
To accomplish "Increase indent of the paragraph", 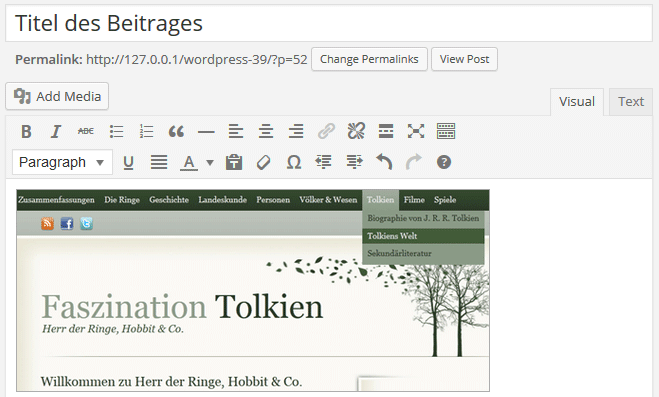I will [354, 162].
